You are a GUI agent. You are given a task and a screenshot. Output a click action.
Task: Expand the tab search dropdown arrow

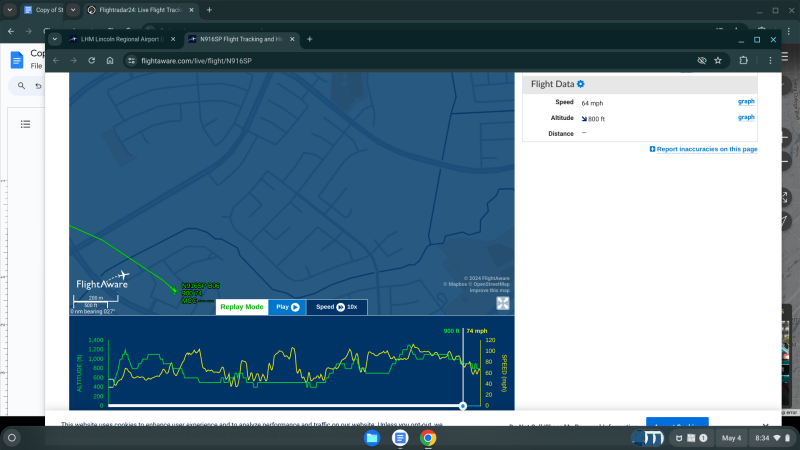coord(55,39)
